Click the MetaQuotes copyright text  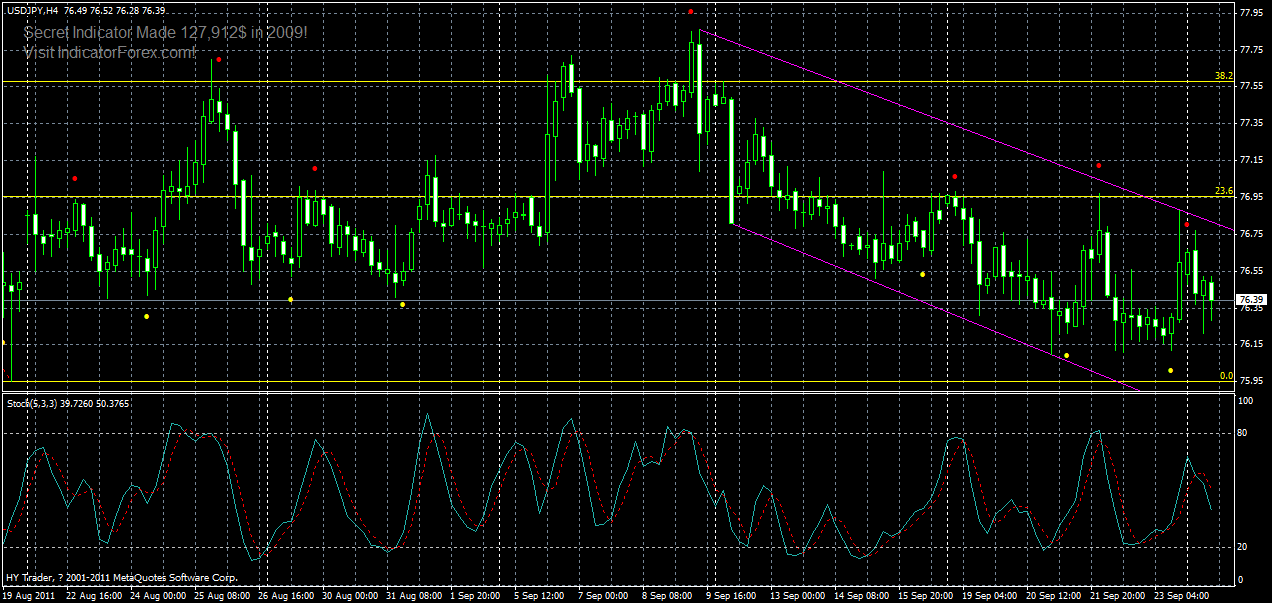pos(120,578)
